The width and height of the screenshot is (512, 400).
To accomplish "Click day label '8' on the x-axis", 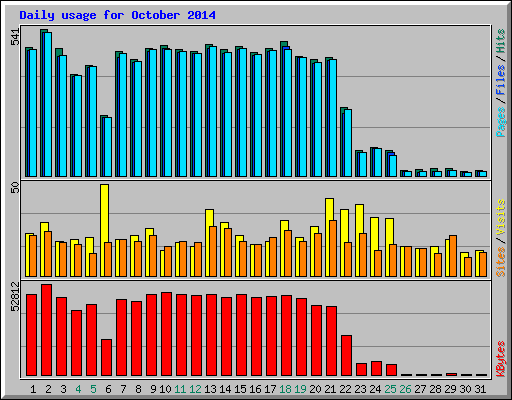I will click(x=138, y=389).
